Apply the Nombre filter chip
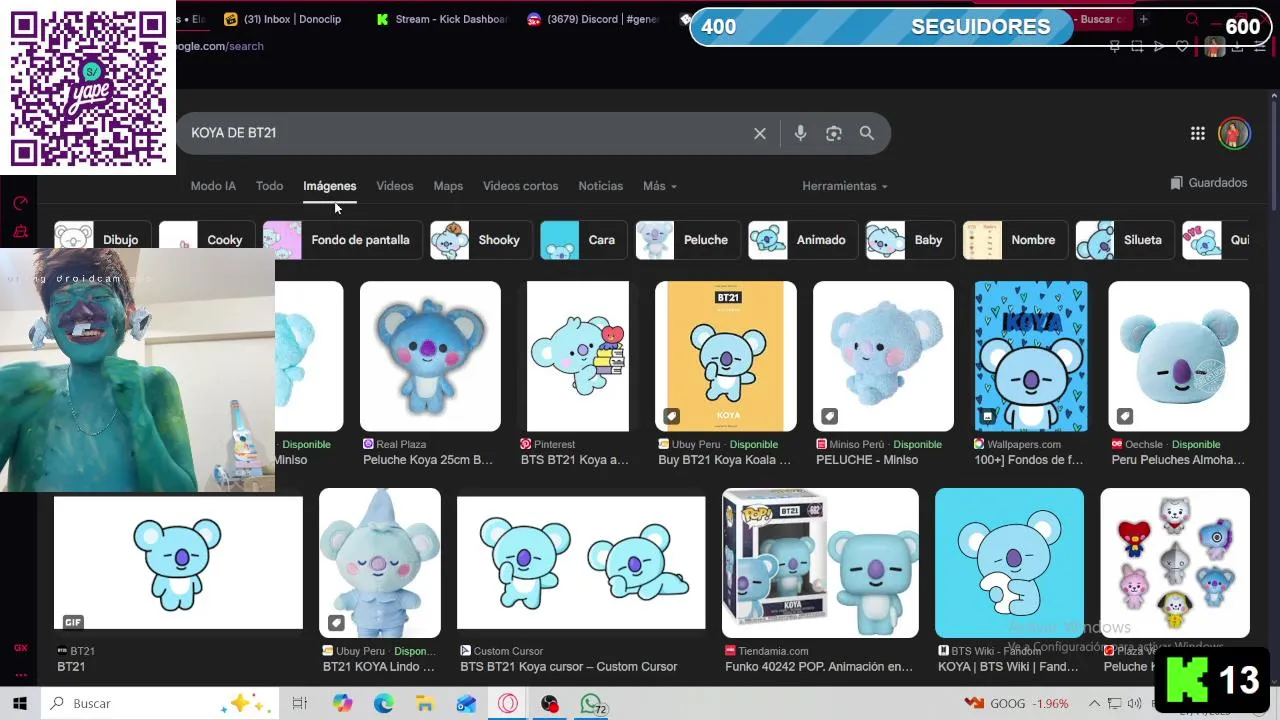Image resolution: width=1280 pixels, height=720 pixels. [x=1015, y=240]
